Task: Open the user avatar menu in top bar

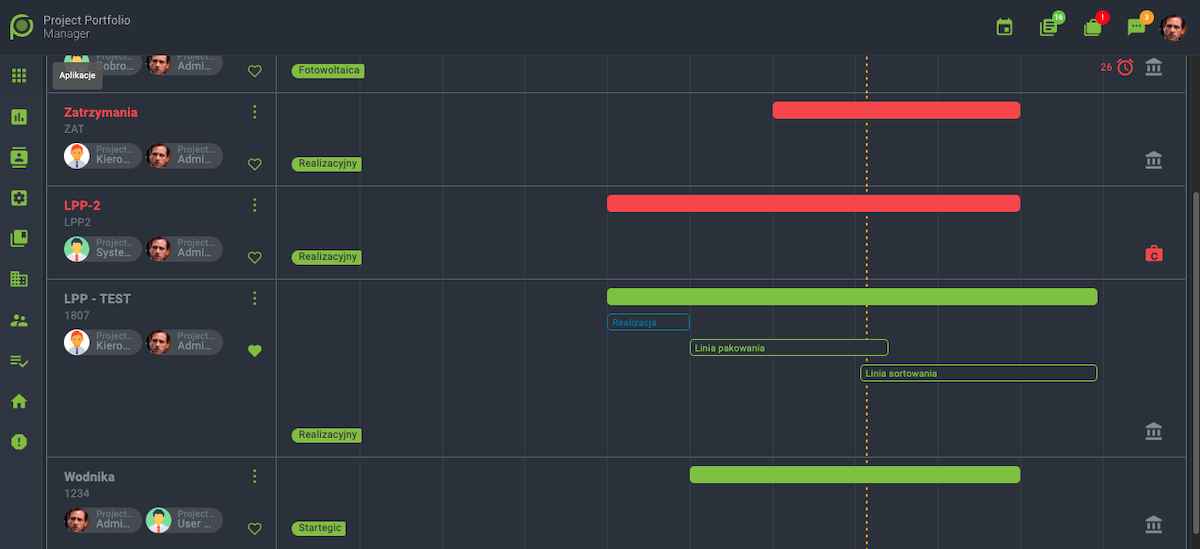Action: click(1172, 27)
